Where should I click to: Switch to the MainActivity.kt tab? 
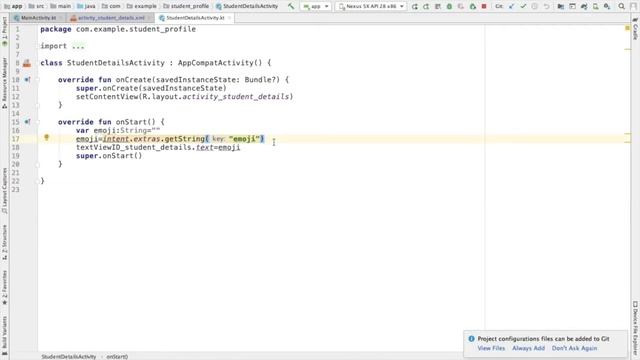38,18
